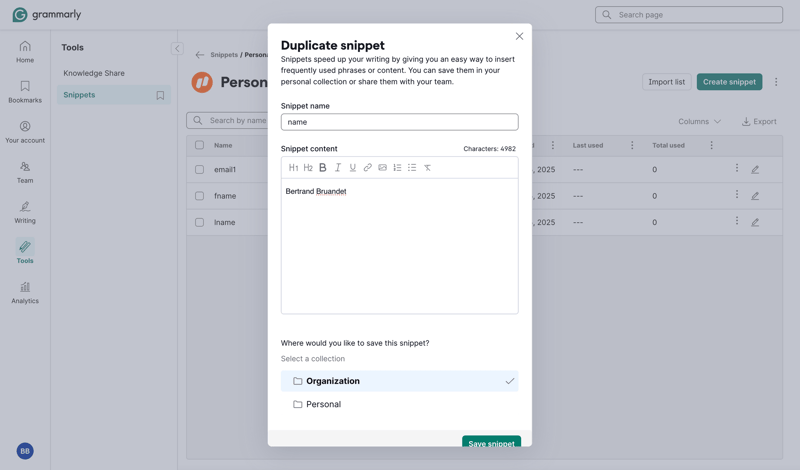
Task: Focus the Search page box
Action: click(x=689, y=15)
